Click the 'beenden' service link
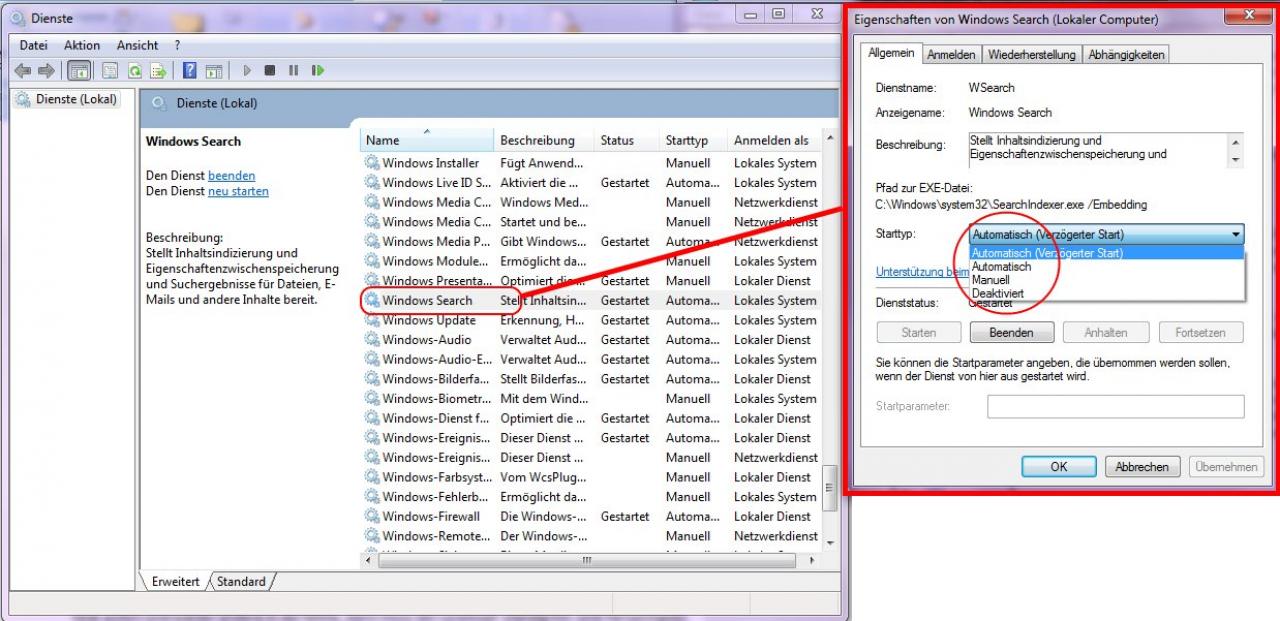This screenshot has height=621, width=1280. click(231, 175)
